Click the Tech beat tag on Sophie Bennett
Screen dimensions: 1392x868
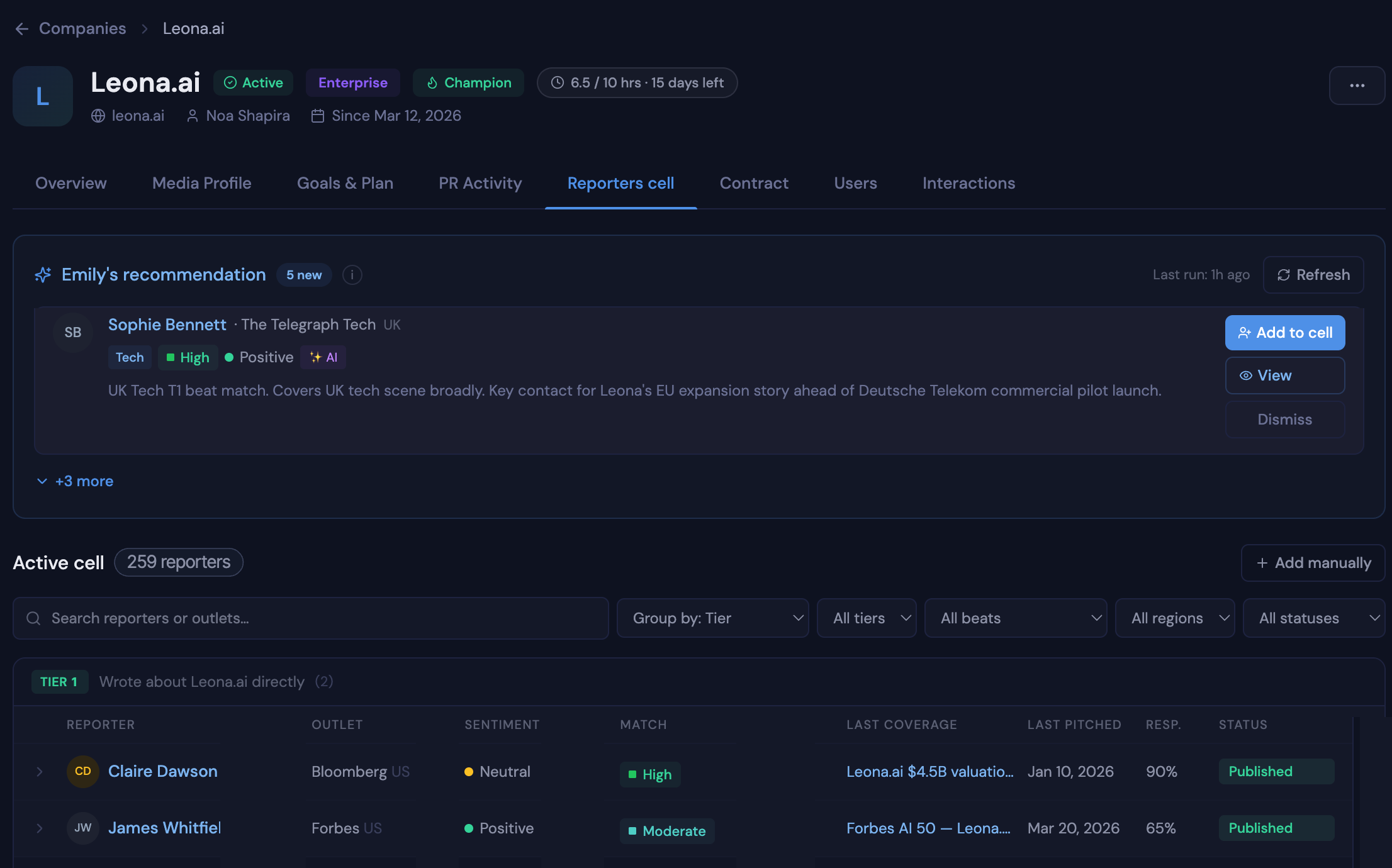[x=130, y=357]
